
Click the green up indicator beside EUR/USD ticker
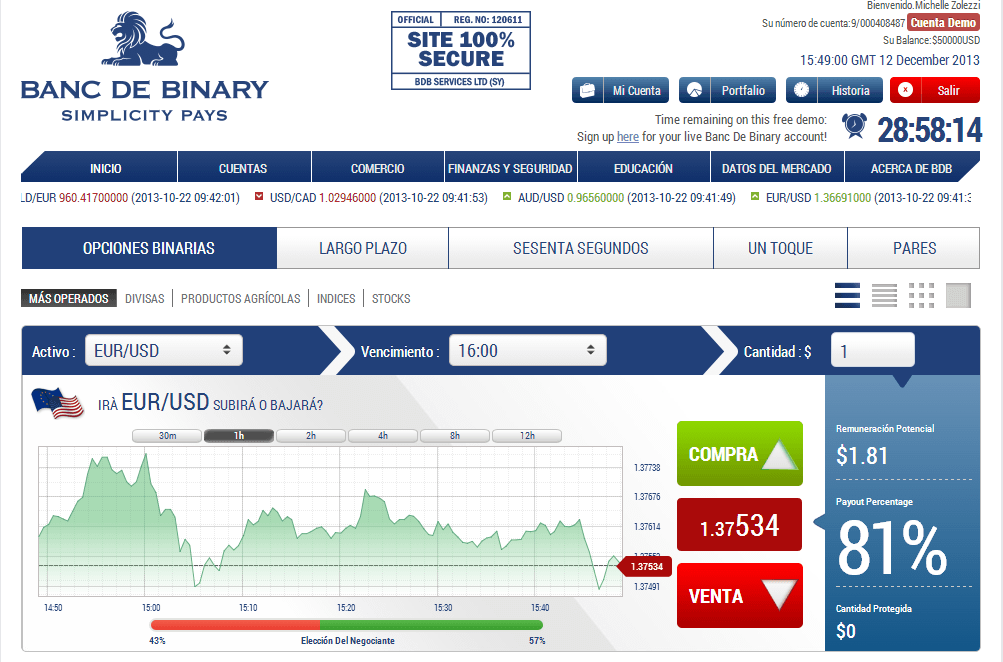click(x=755, y=196)
